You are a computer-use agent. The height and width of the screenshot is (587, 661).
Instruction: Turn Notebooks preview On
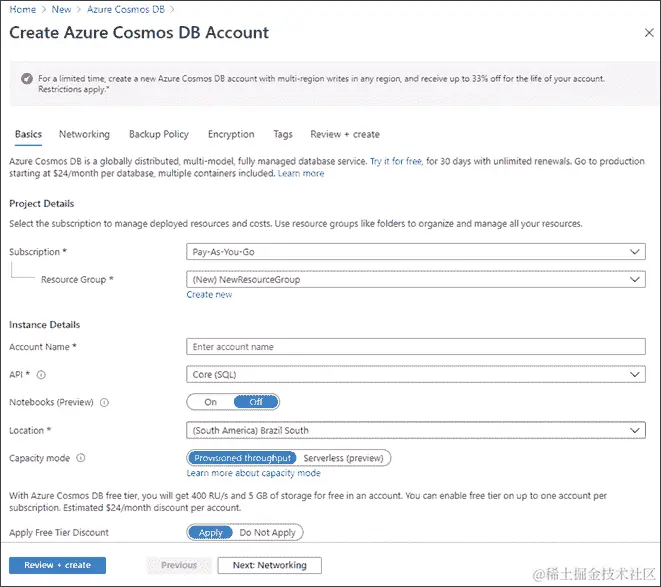(x=210, y=402)
